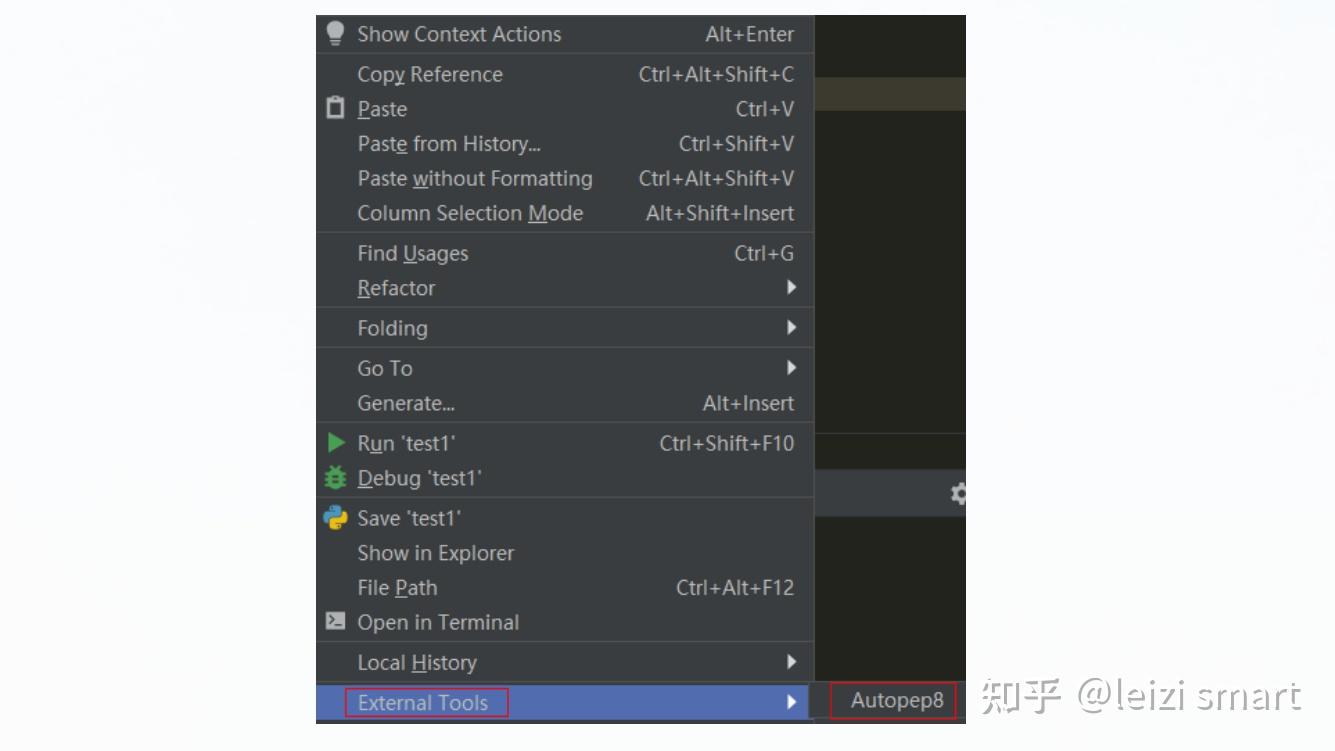1335x751 pixels.
Task: Expand the Refactor submenu arrow
Action: click(x=791, y=288)
